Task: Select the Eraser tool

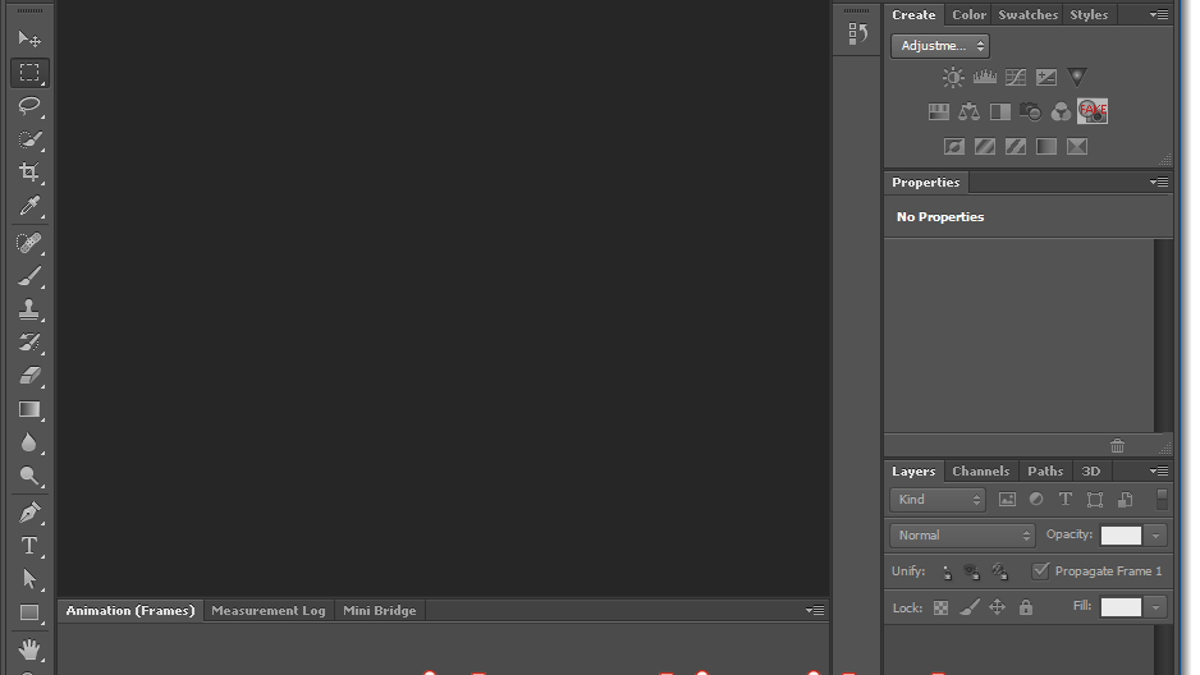Action: pos(29,376)
